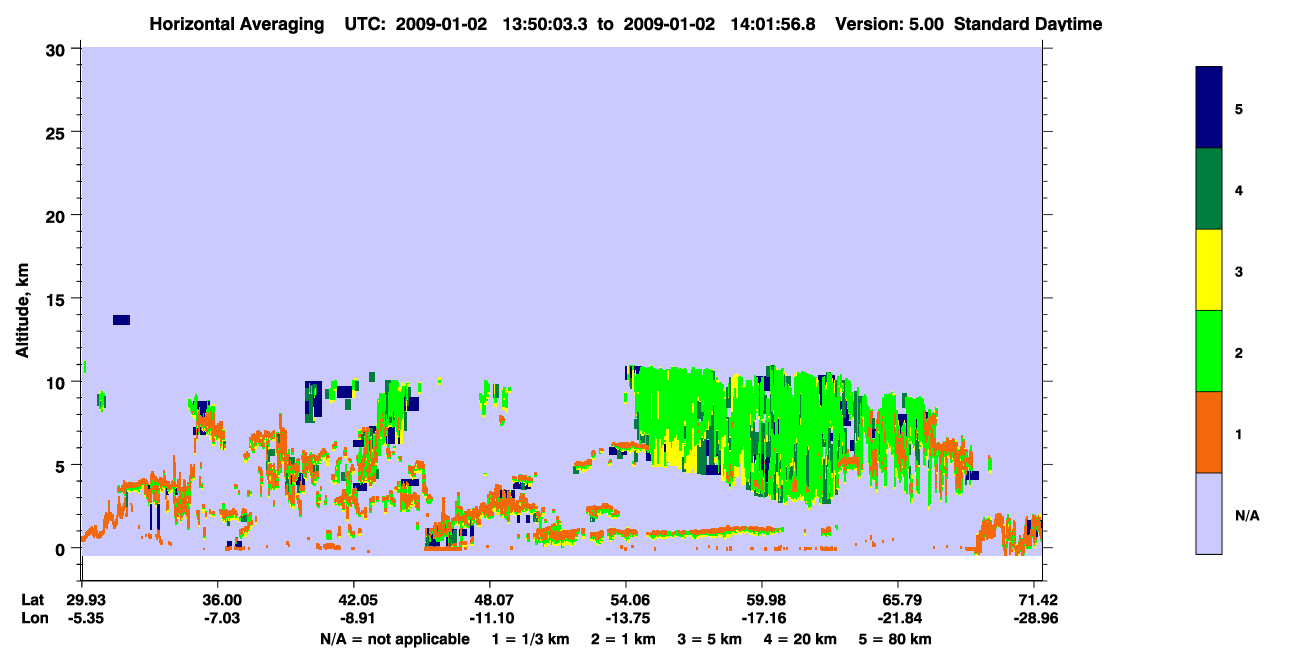The image size is (1300, 667).
Task: Click the dark blue colorbar segment labeled 5
Action: point(1209,108)
